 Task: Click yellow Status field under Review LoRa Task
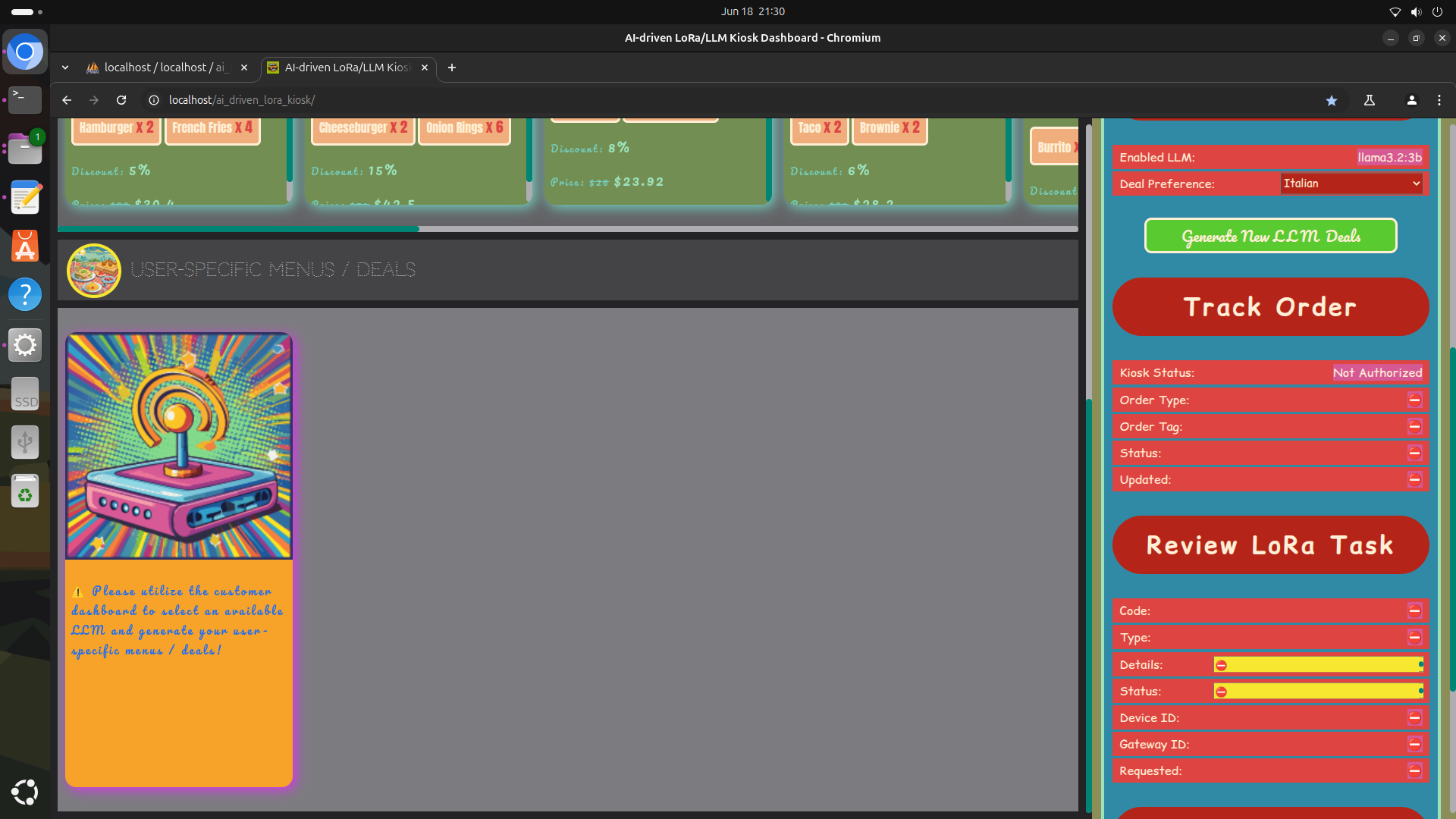coord(1318,692)
